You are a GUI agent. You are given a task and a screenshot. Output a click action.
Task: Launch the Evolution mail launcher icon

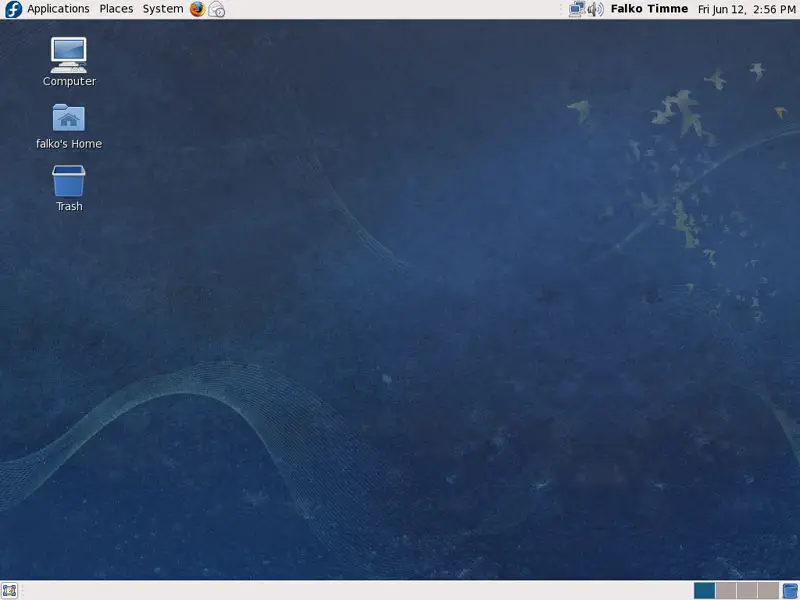pos(217,9)
